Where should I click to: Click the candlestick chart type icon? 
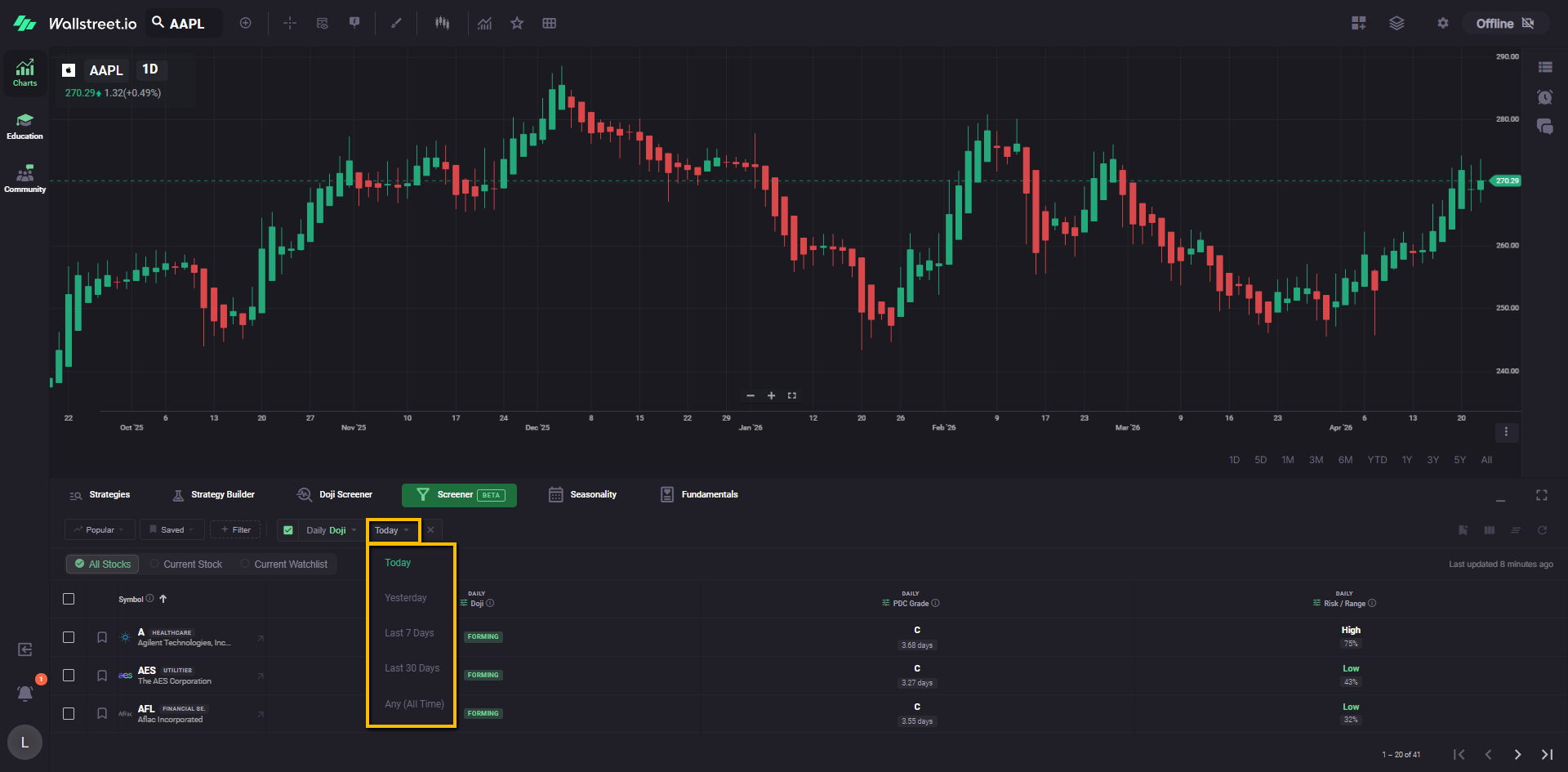pos(442,23)
